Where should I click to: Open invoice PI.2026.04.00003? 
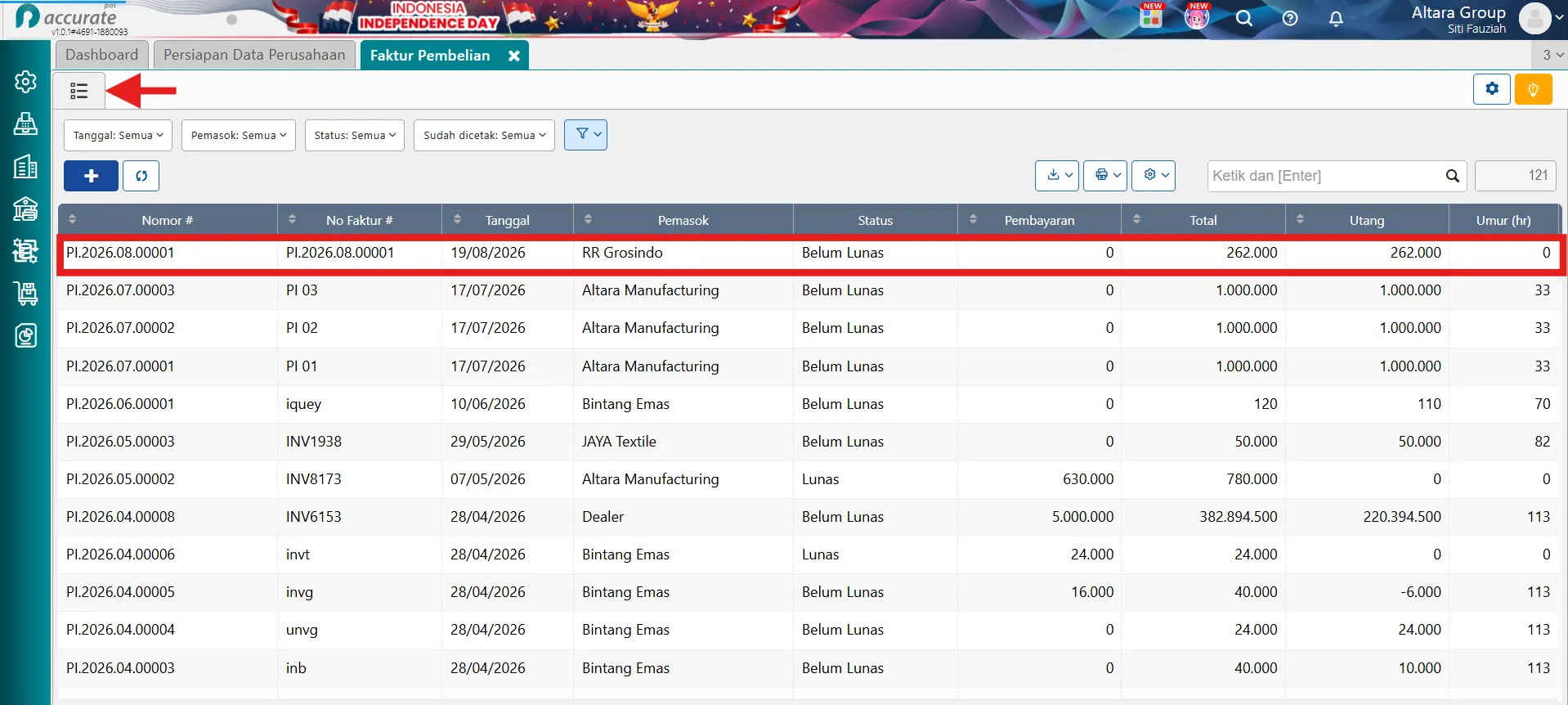[x=809, y=668]
